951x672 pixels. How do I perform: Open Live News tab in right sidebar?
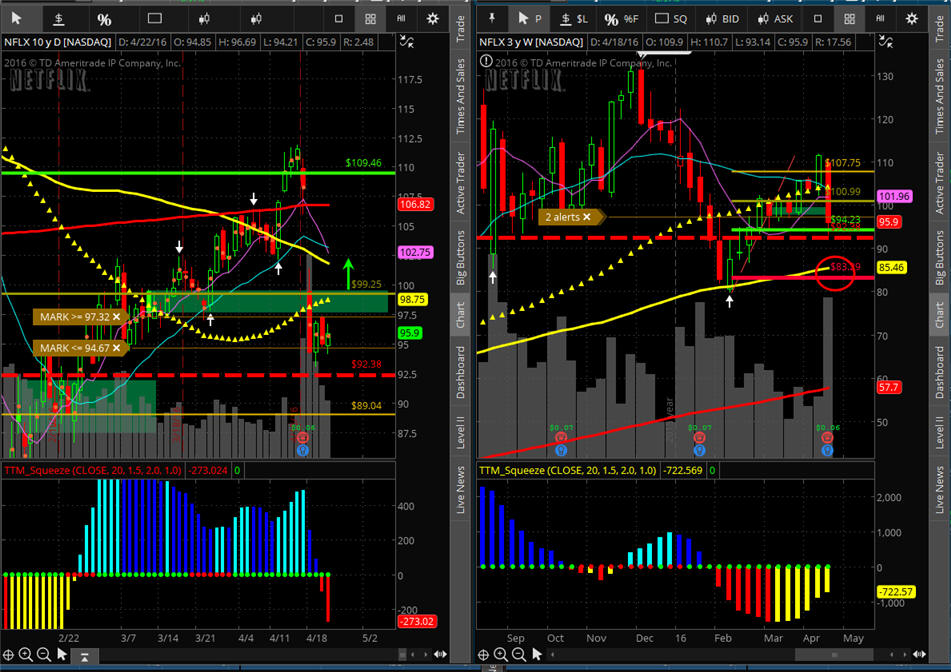click(939, 489)
